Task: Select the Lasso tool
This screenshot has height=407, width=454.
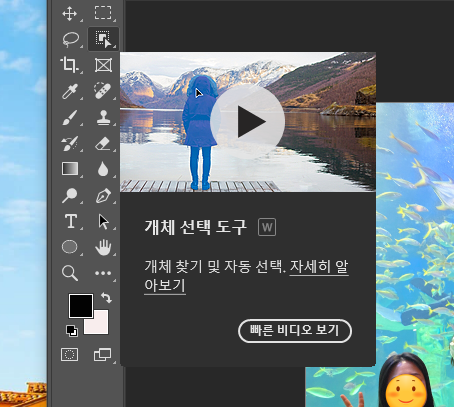Action: pos(71,39)
